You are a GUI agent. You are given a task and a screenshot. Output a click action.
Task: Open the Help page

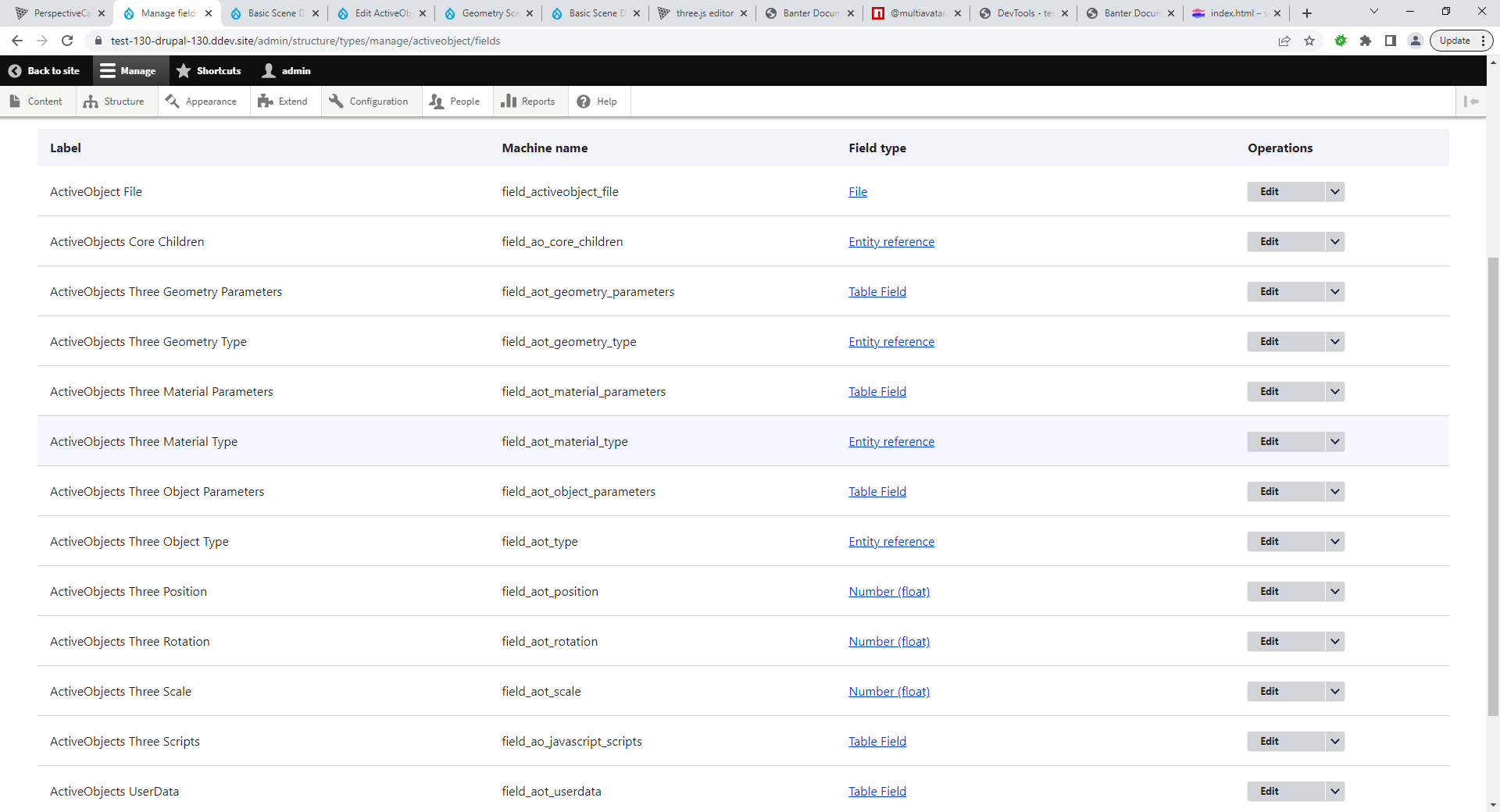coord(598,101)
